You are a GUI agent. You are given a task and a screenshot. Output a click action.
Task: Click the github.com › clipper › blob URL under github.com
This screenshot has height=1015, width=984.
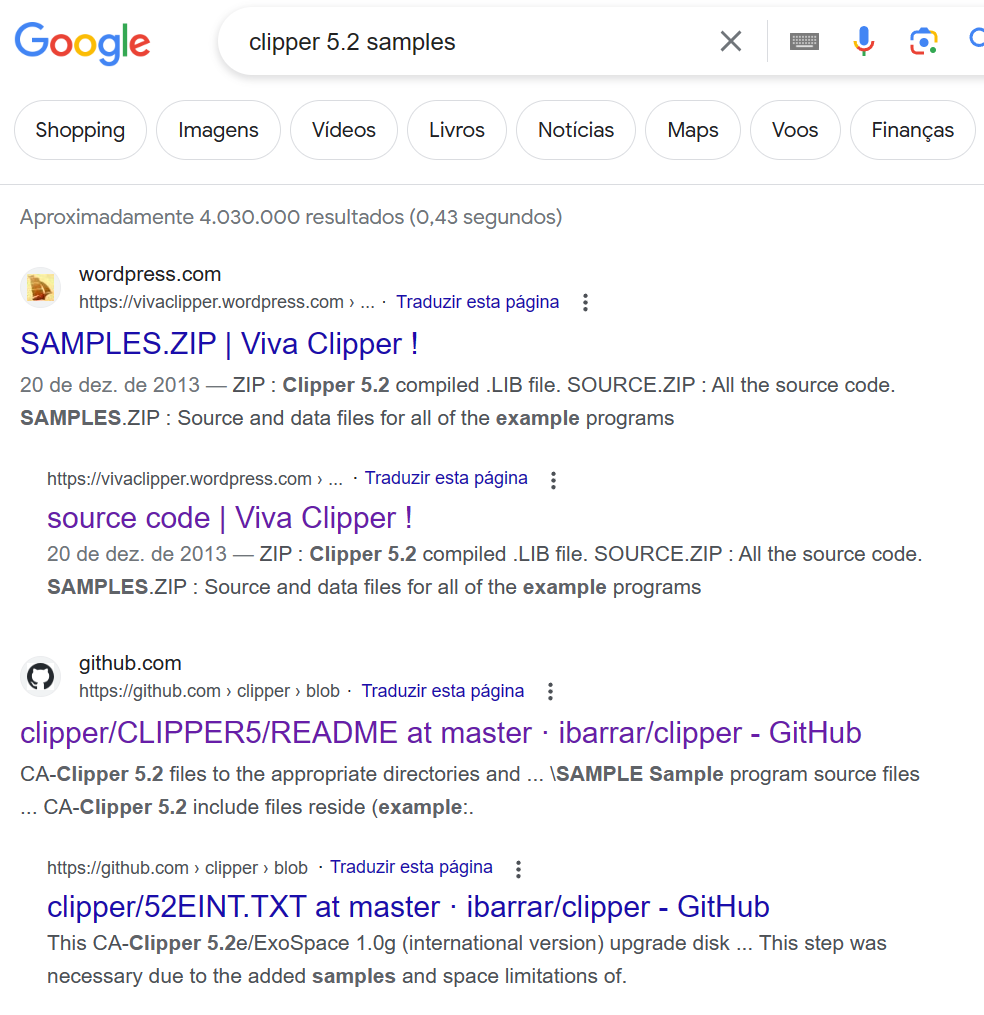(x=209, y=691)
